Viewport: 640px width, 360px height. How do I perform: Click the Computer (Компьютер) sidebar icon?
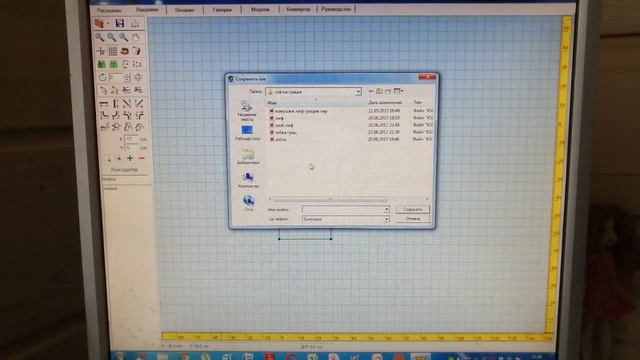coord(248,180)
